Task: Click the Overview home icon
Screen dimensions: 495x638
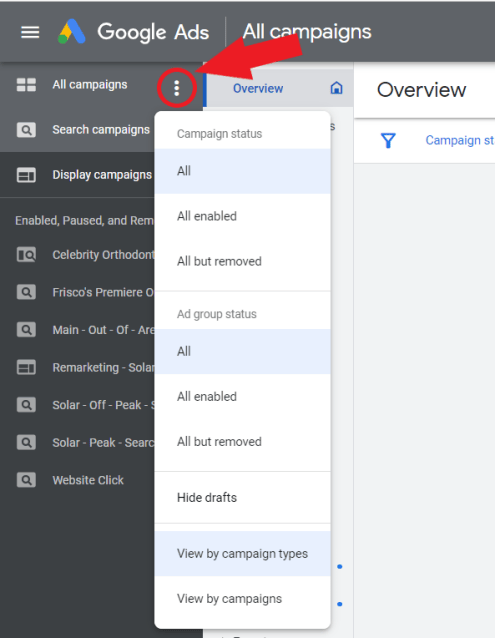Action: pyautogui.click(x=336, y=88)
